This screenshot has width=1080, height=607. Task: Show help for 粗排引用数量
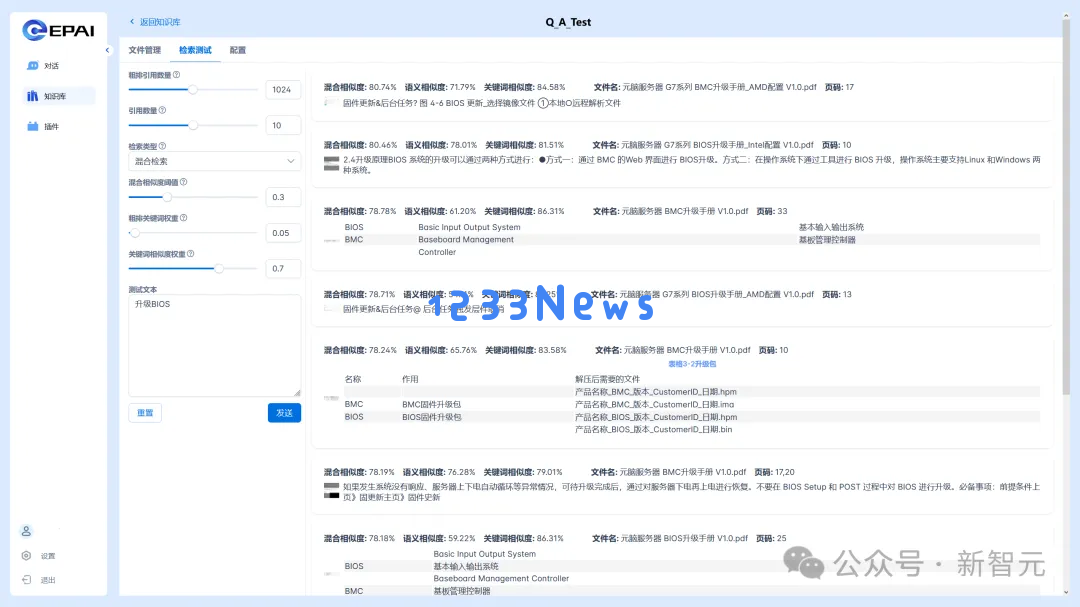coord(176,75)
